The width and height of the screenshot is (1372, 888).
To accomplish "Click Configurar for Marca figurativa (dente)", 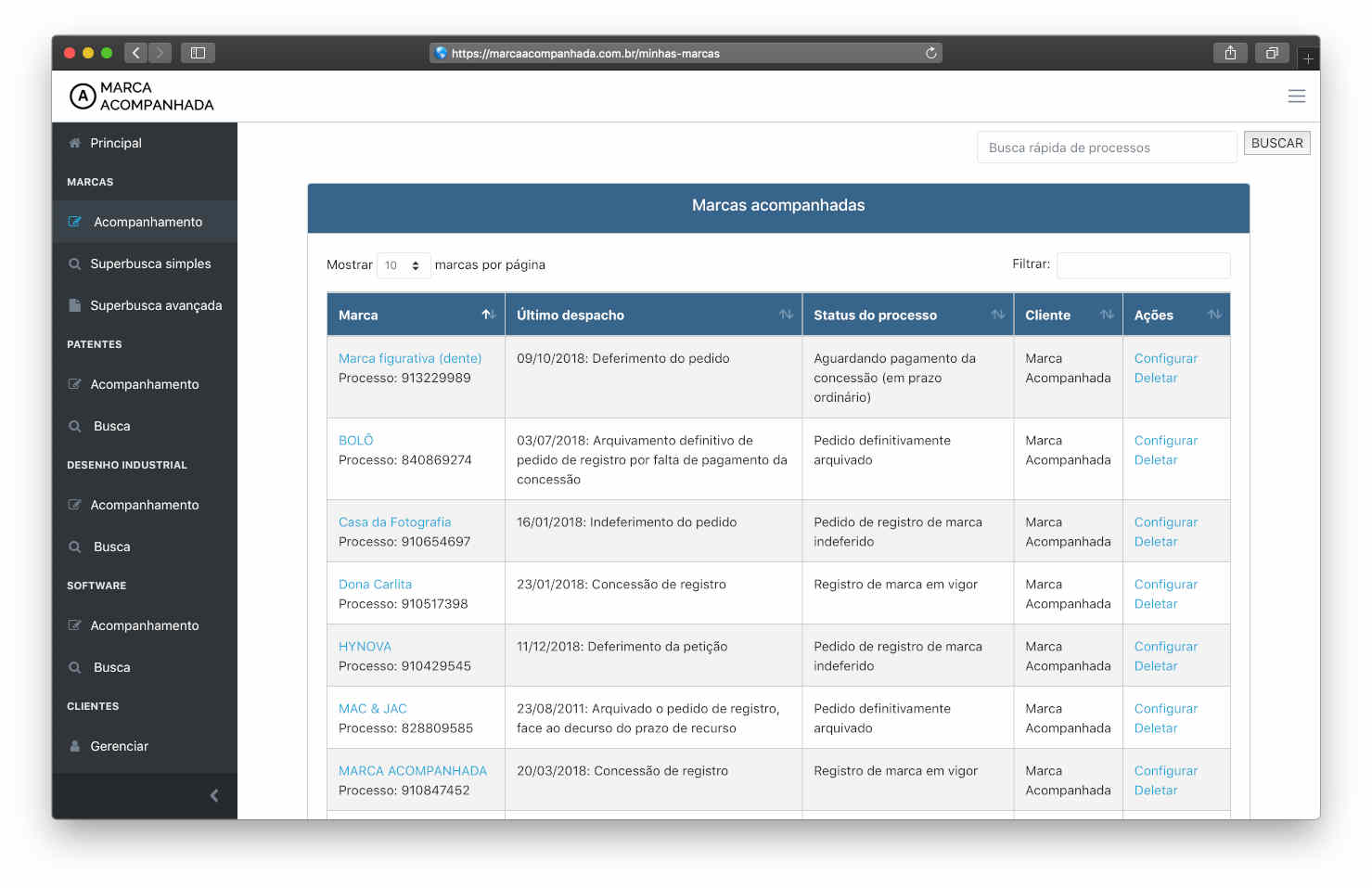I will 1165,358.
